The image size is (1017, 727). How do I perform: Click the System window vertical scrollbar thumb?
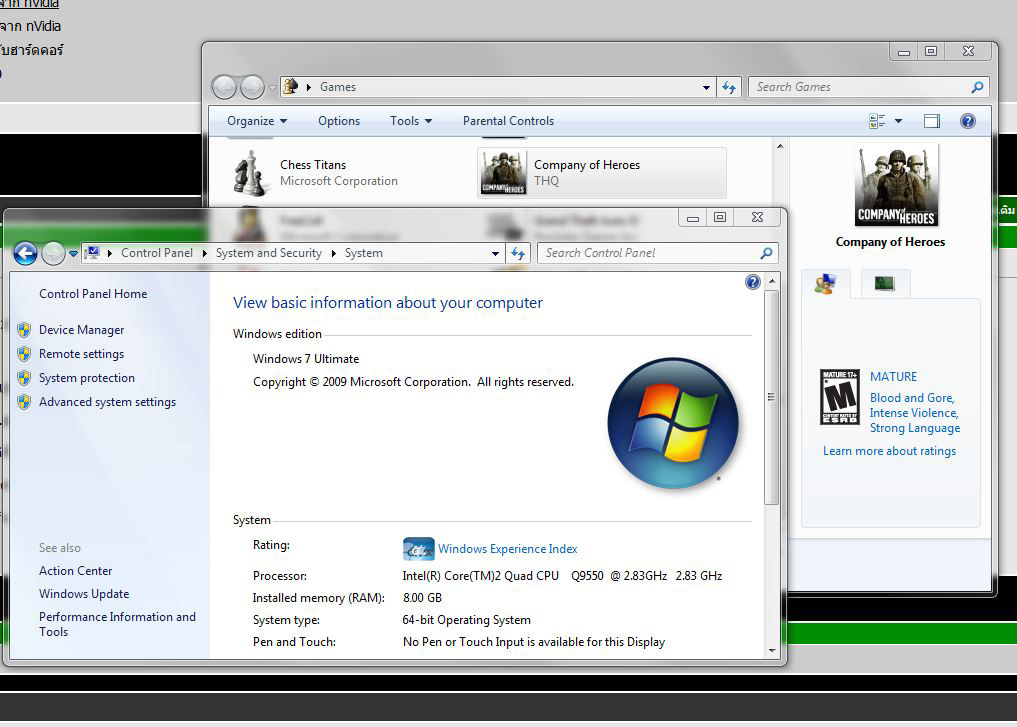point(772,397)
